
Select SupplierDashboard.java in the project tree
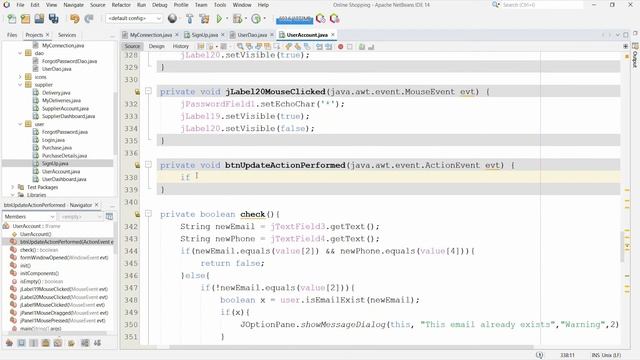tap(68, 116)
